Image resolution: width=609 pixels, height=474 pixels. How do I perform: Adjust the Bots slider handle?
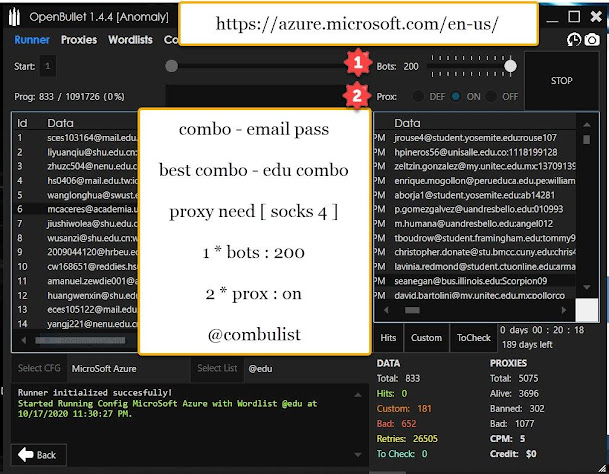point(510,66)
